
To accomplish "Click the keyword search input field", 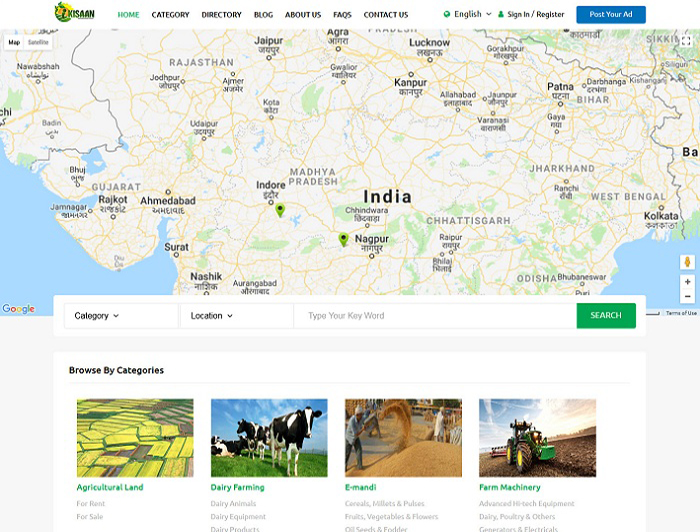I will 434,316.
